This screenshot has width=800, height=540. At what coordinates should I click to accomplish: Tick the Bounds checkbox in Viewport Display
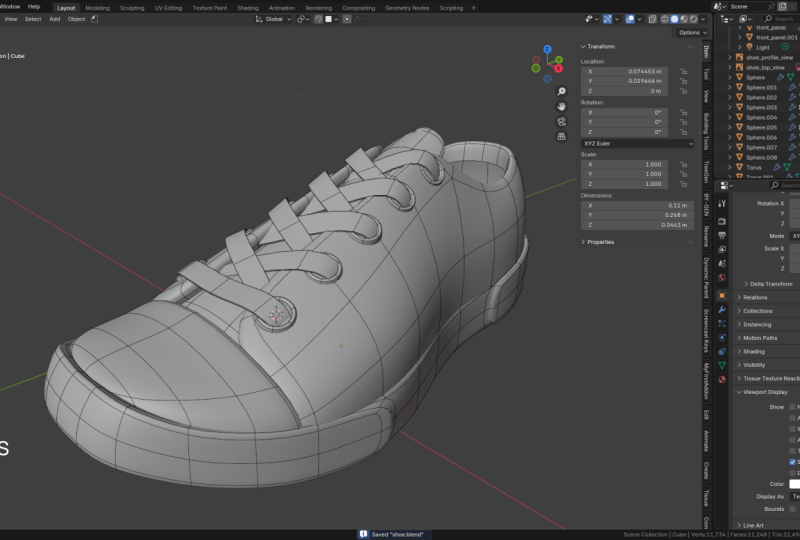792,509
